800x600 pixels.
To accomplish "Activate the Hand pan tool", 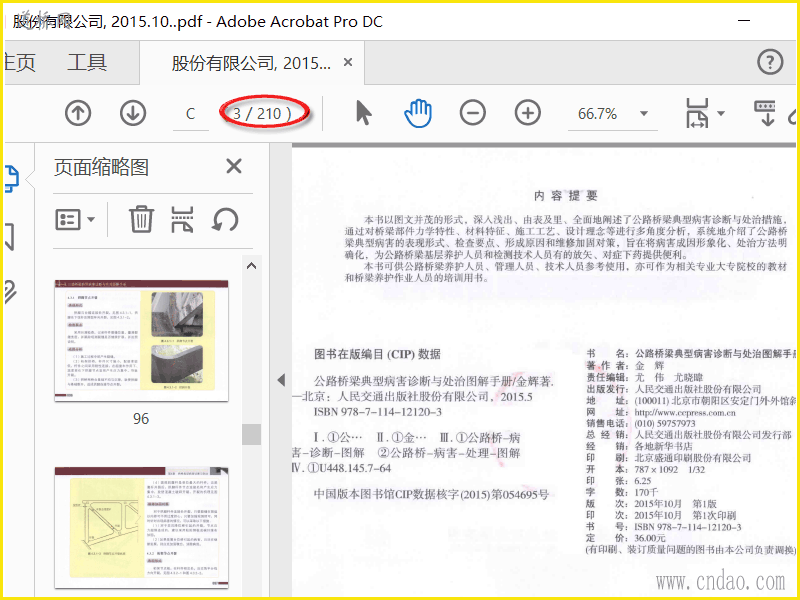I will 418,113.
